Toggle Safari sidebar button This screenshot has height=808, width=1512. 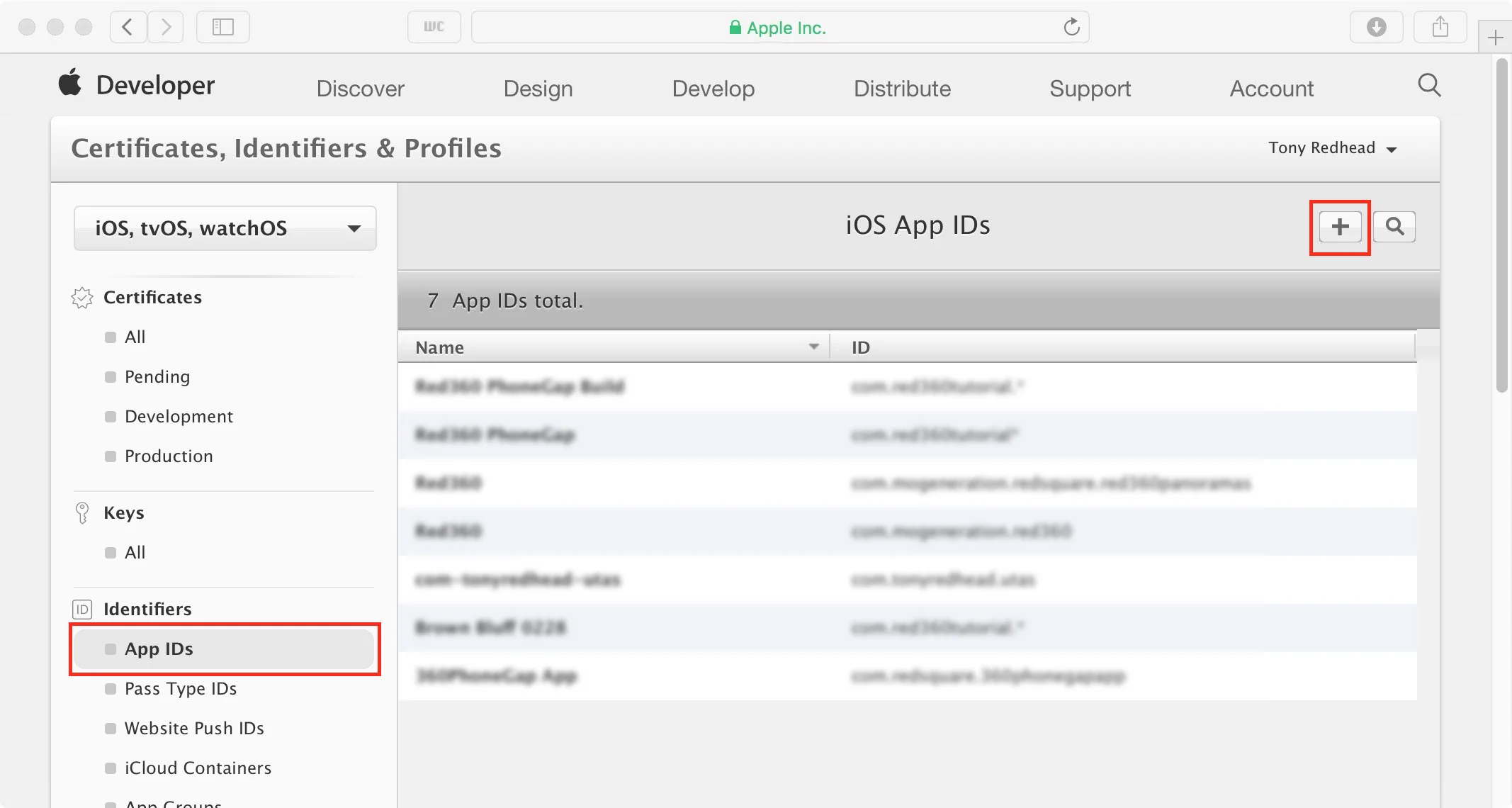222,27
